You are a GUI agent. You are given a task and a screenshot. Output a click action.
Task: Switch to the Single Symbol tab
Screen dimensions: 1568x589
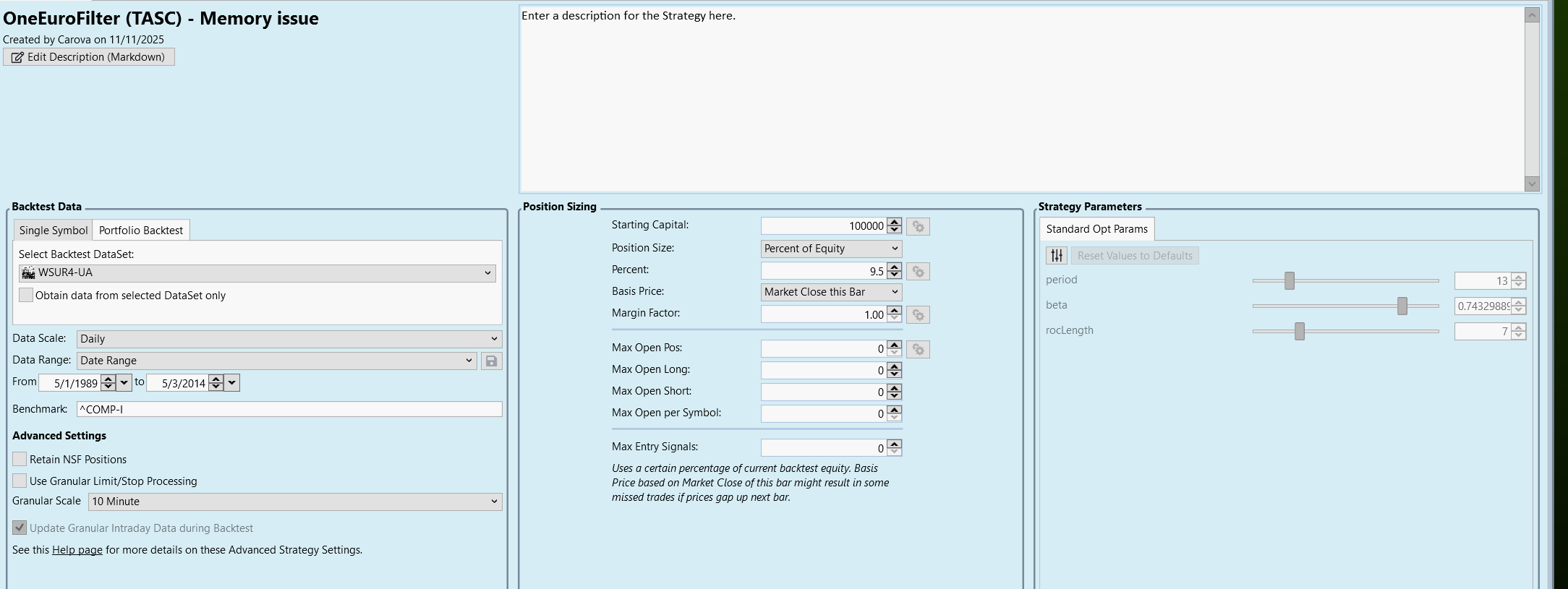(54, 231)
